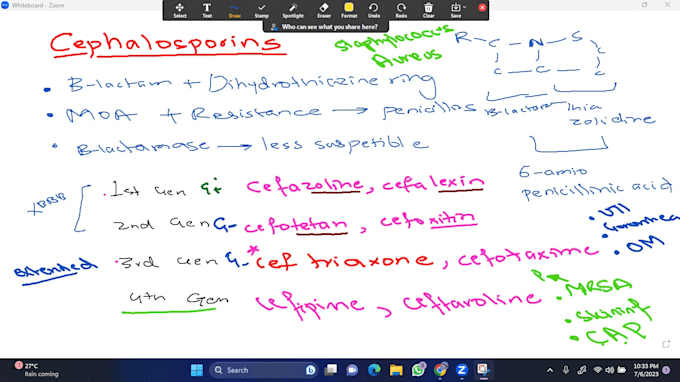Switch to the Eraser tool

324,10
